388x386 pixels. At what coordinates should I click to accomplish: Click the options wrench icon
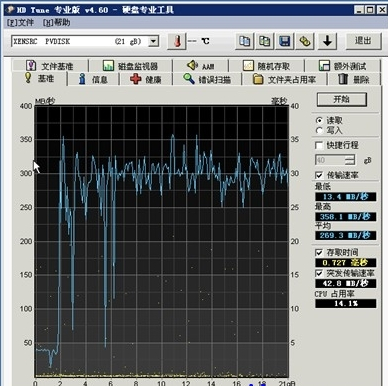[x=305, y=41]
